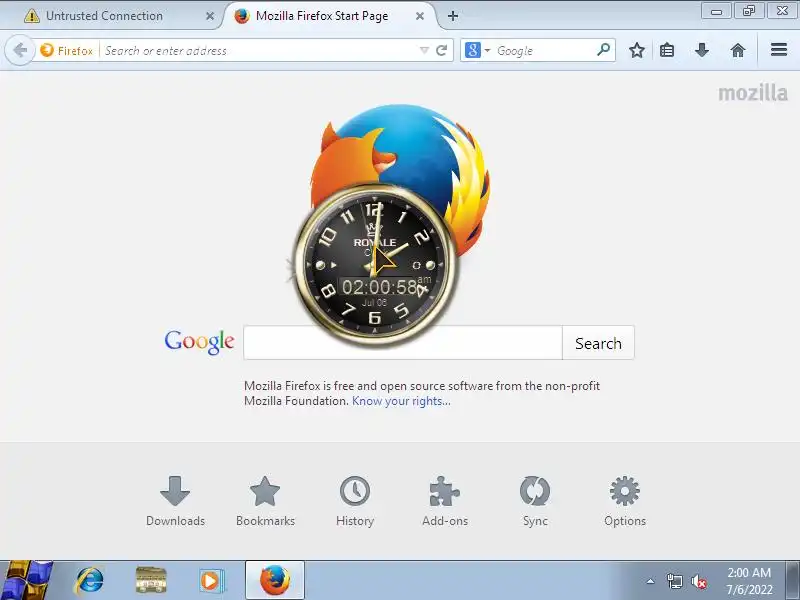Click the Royale analog clock widget
This screenshot has height=600, width=800.
374,265
